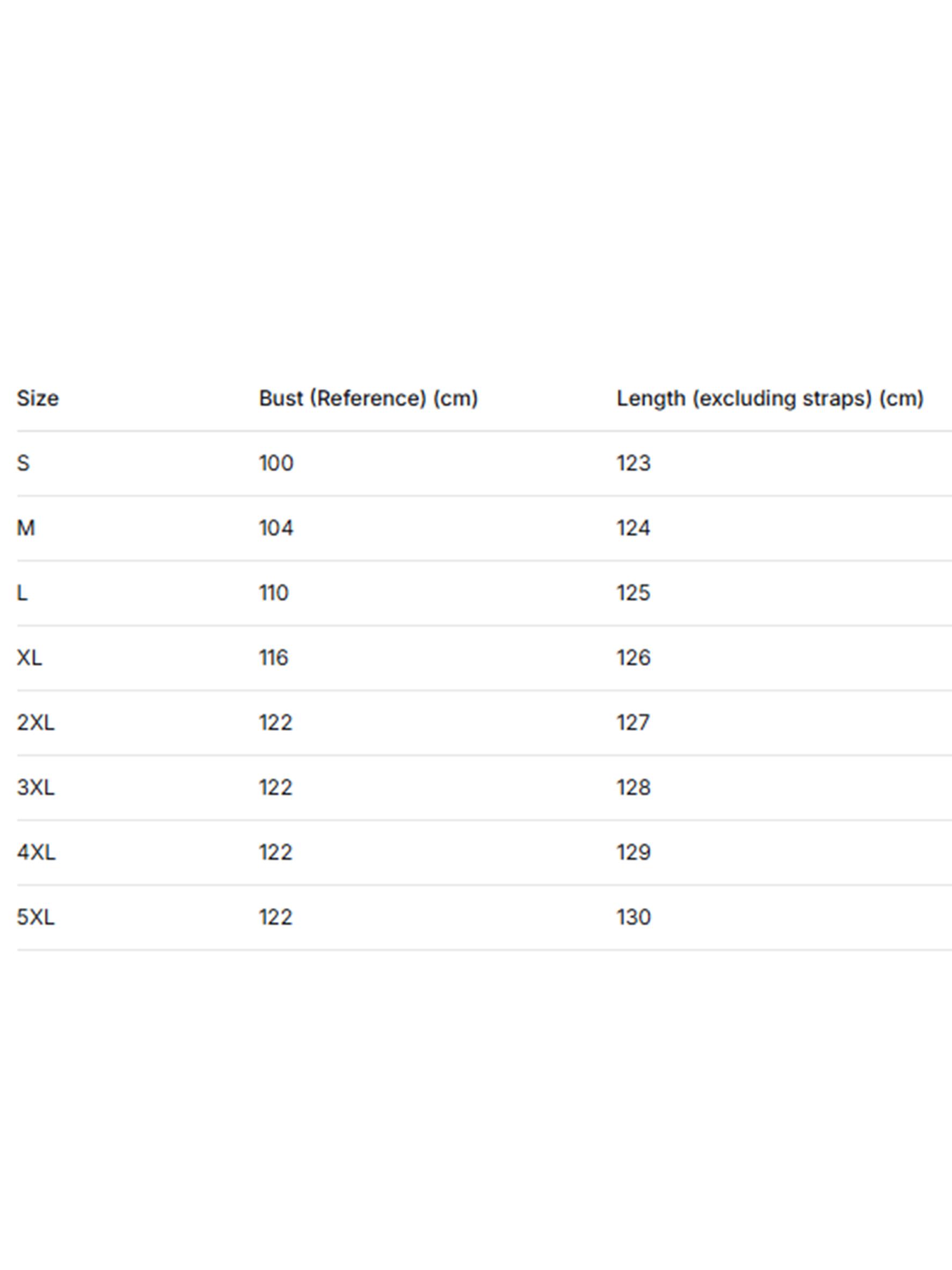952x1270 pixels.
Task: Select the XL size row label
Action: coord(30,658)
